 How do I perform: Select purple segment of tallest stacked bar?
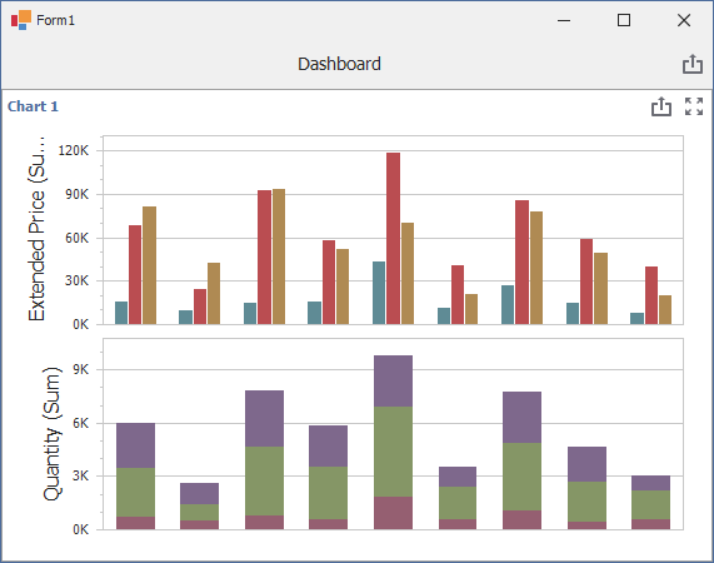point(393,380)
